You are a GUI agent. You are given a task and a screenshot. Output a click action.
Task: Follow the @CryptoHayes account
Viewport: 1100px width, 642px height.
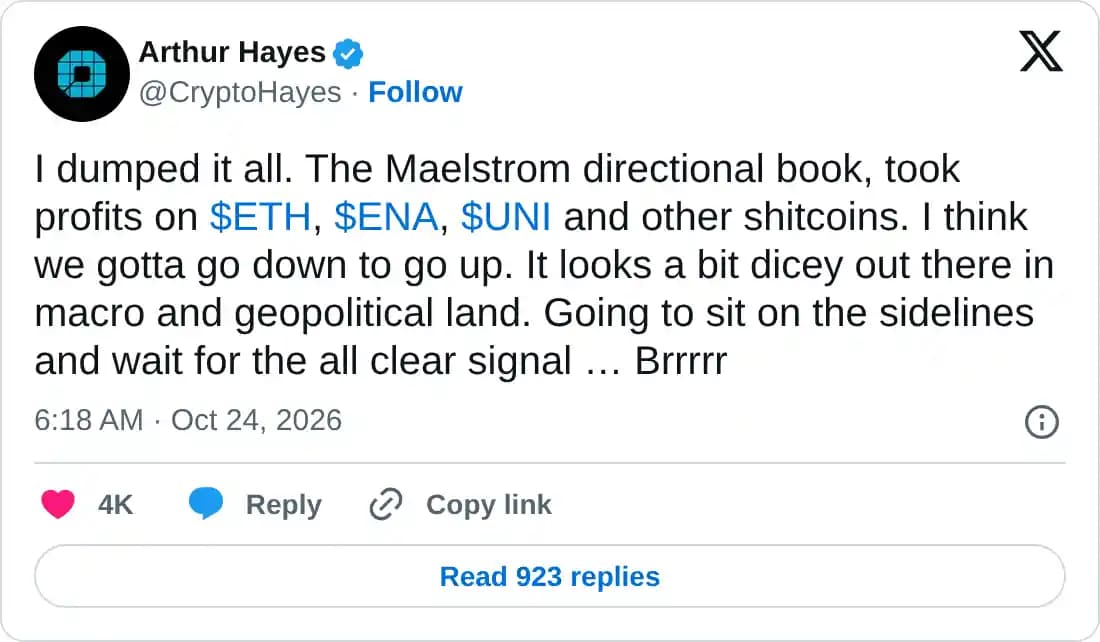click(x=415, y=92)
